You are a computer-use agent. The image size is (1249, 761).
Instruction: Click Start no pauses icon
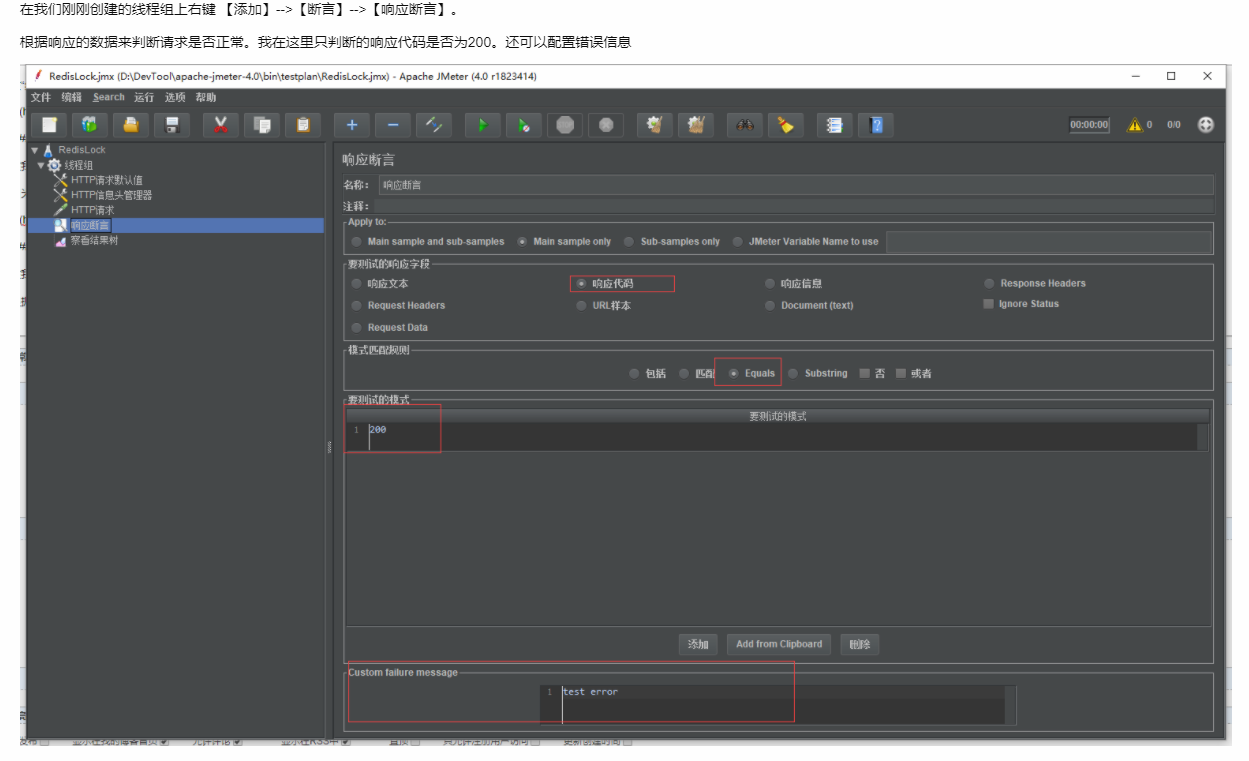[523, 125]
